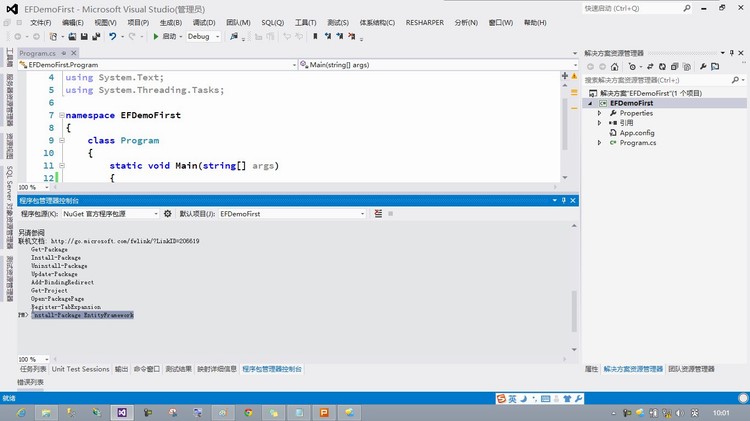This screenshot has height=421, width=750.
Task: Click the green Start debugging arrow
Action: (155, 36)
